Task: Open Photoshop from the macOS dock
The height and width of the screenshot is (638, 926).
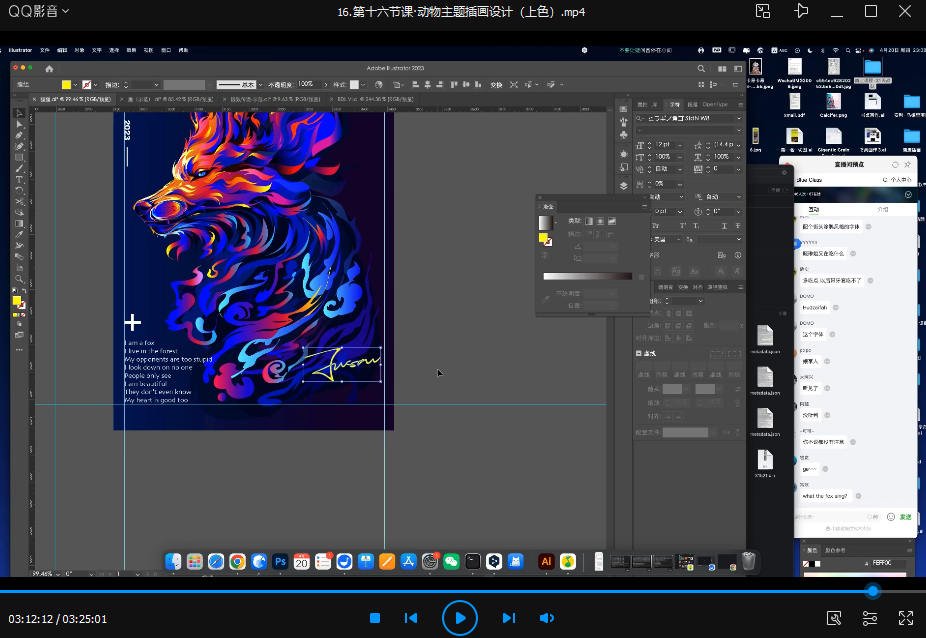Action: point(280,562)
